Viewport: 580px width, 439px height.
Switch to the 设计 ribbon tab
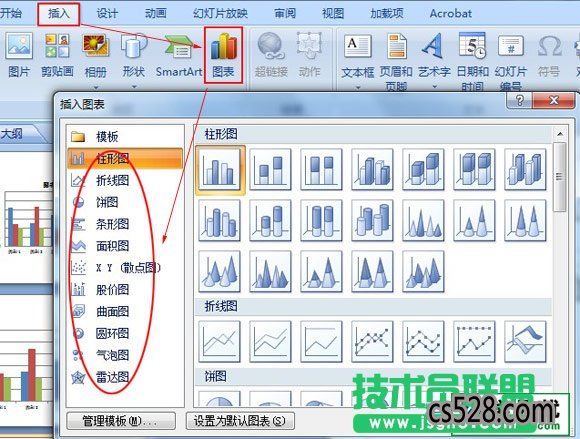[x=107, y=14]
